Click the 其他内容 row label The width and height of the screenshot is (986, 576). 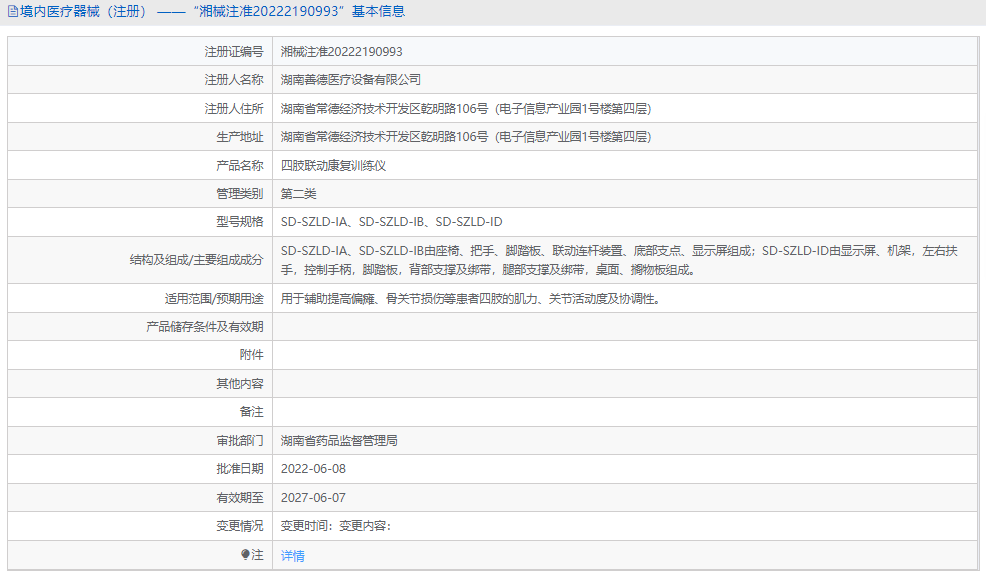240,384
